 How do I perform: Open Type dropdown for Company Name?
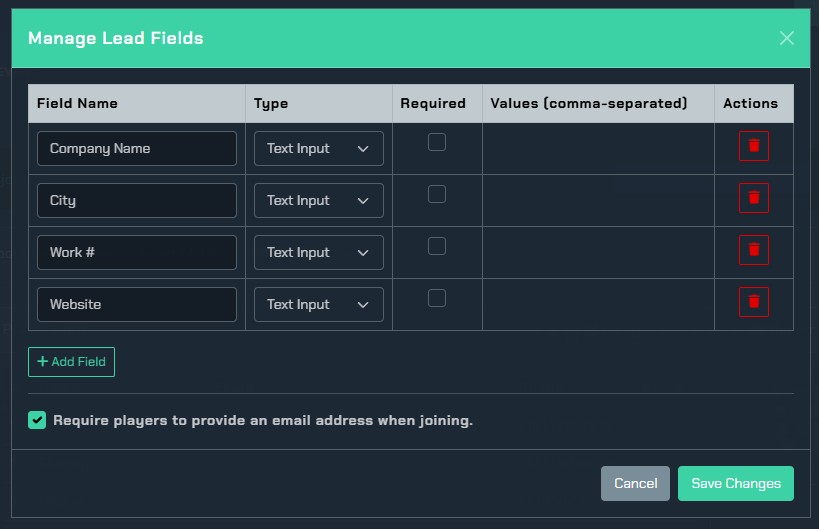point(318,148)
